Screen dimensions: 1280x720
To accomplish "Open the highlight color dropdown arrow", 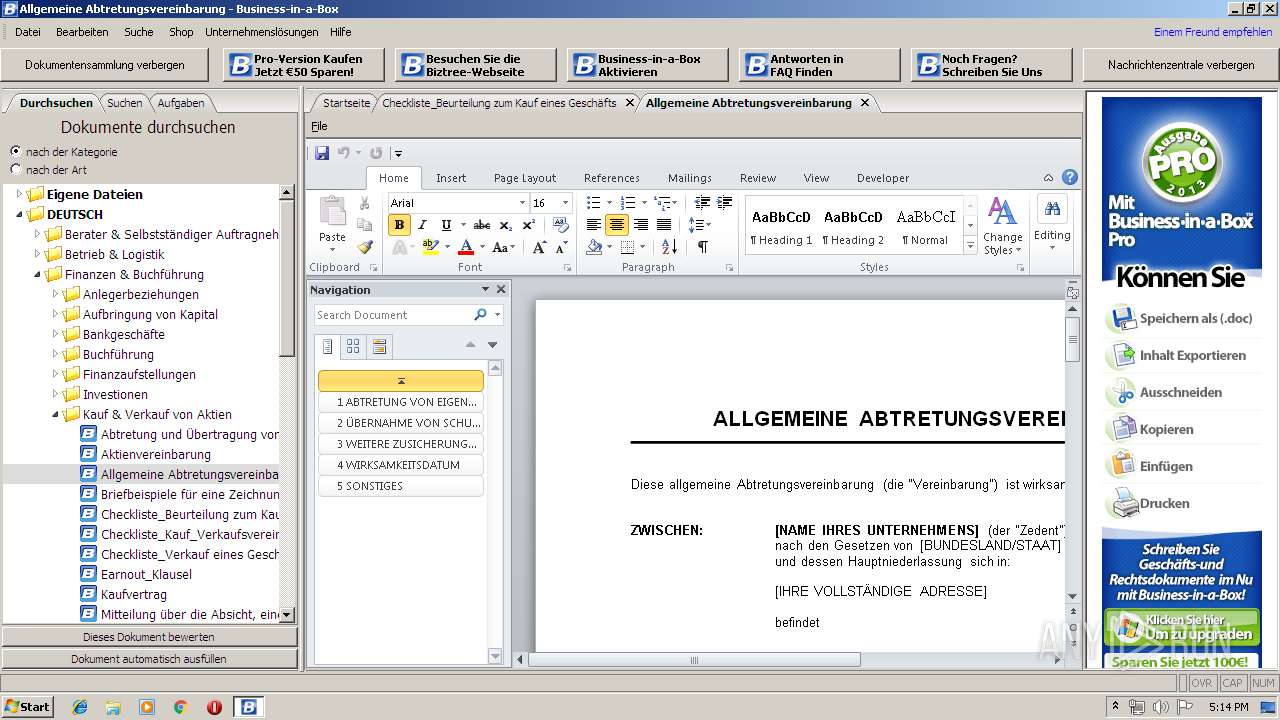I will [445, 247].
